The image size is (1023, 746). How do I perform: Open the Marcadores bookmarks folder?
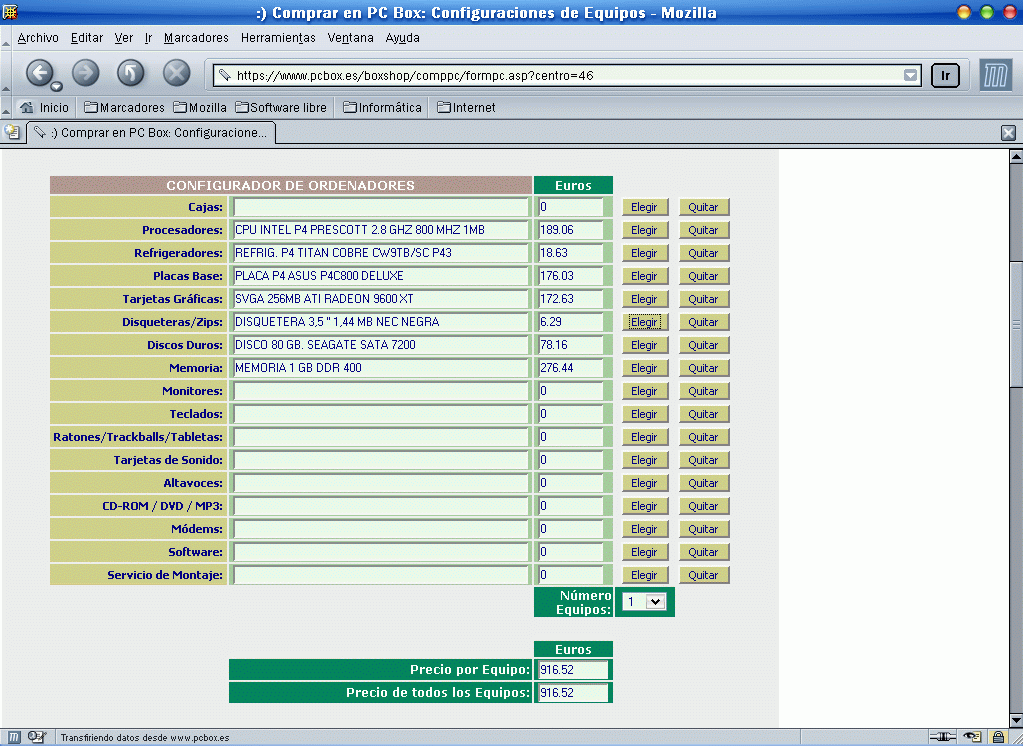pyautogui.click(x=124, y=108)
